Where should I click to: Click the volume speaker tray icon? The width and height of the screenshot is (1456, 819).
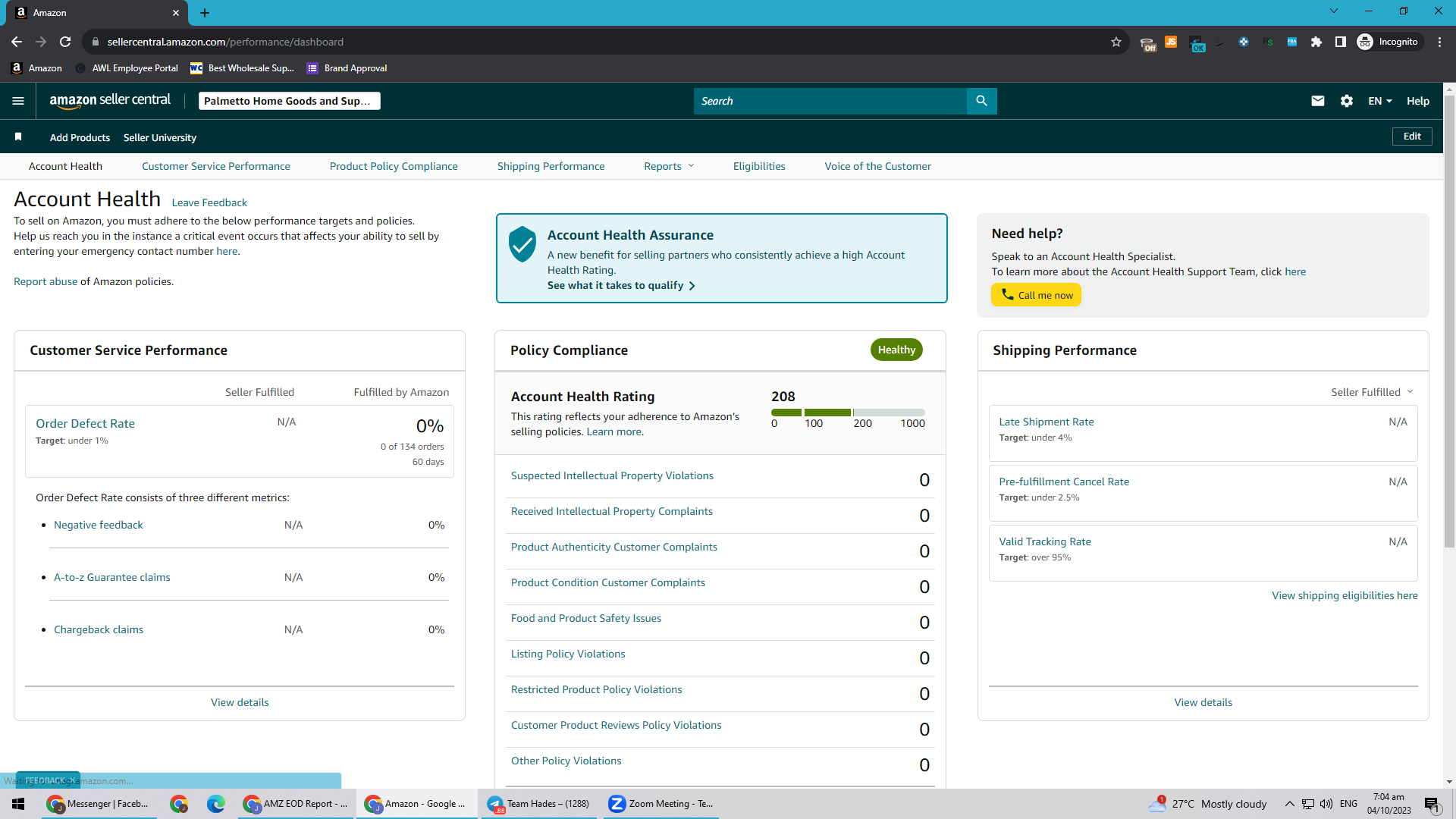pyautogui.click(x=1326, y=804)
